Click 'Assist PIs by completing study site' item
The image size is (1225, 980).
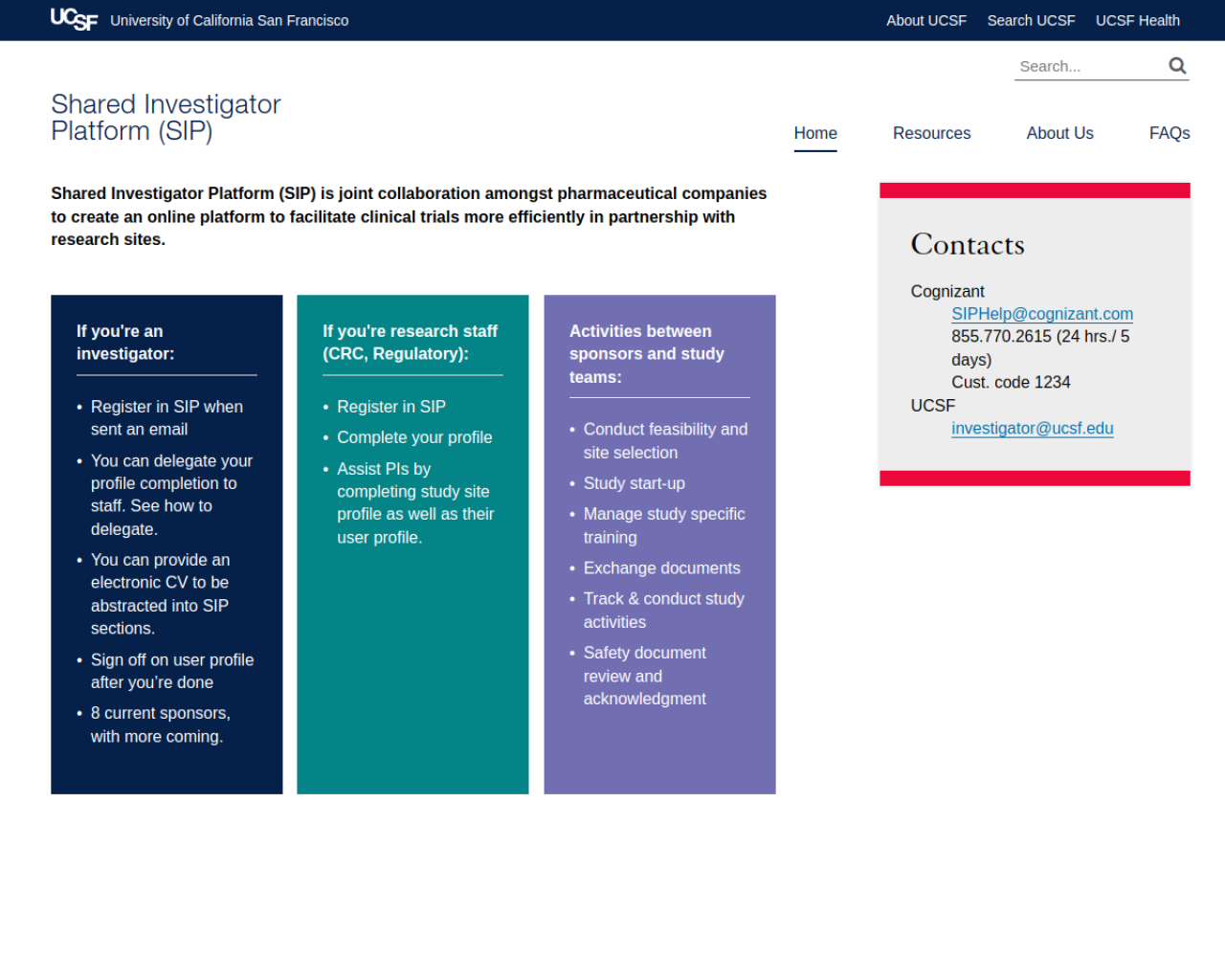[x=415, y=503]
